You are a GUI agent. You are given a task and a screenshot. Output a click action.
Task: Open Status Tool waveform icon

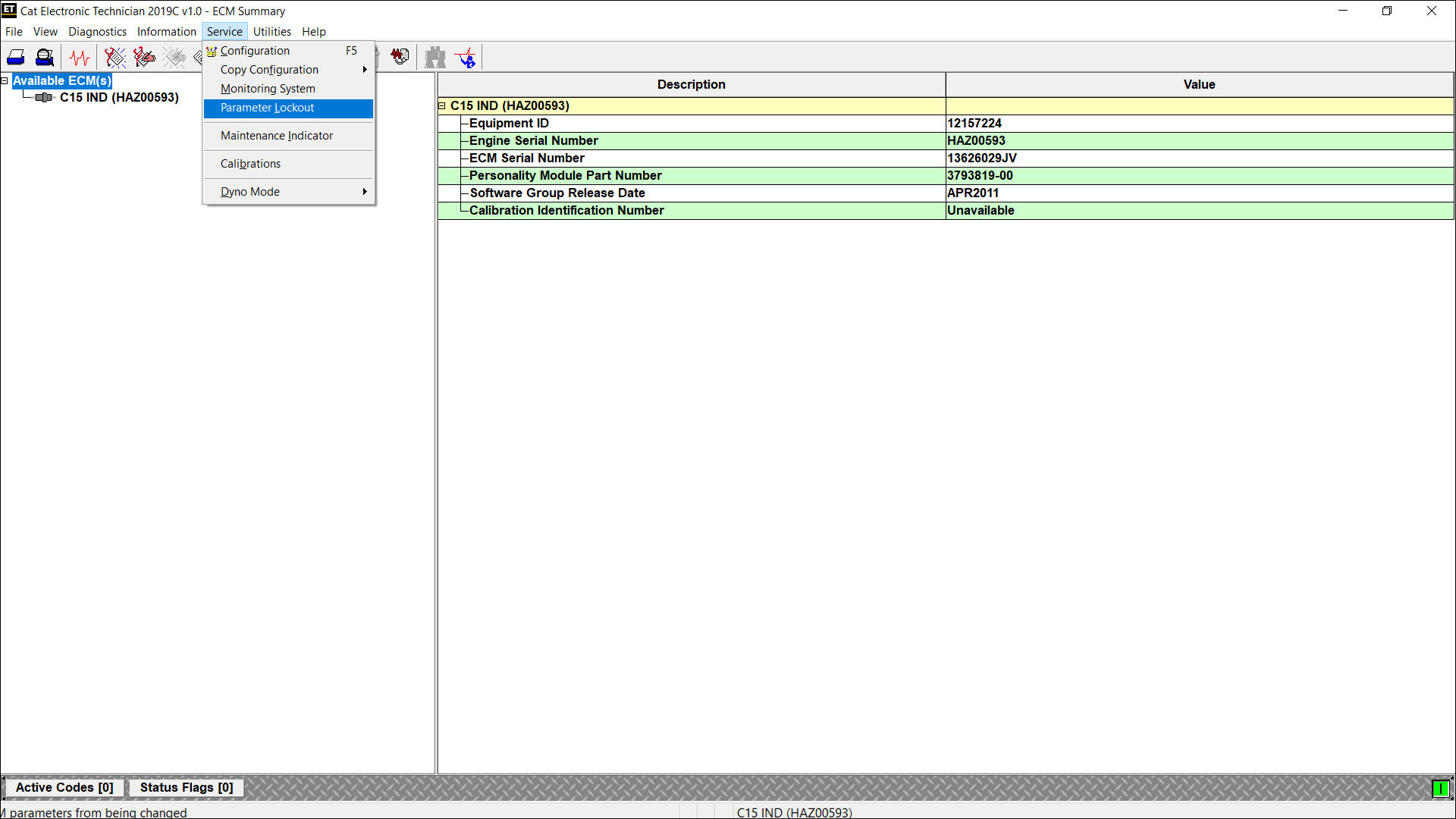[80, 58]
